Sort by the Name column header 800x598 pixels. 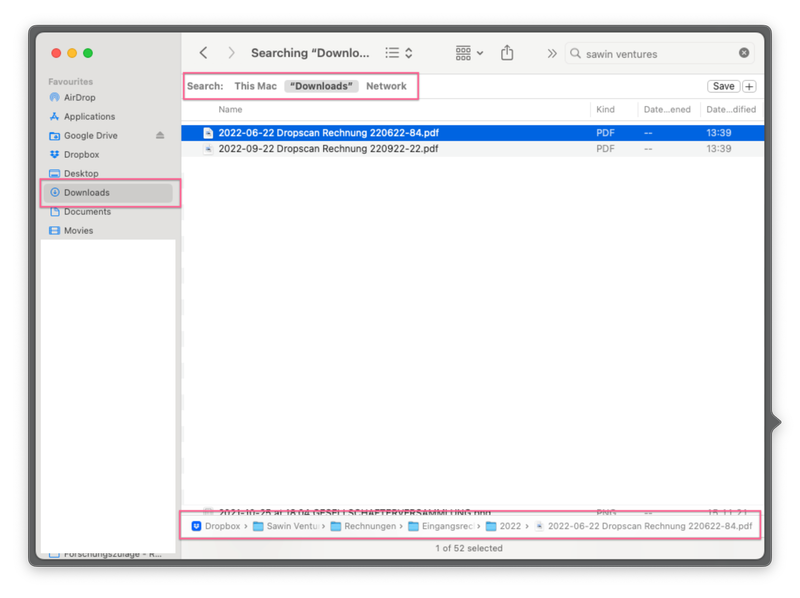pyautogui.click(x=231, y=110)
